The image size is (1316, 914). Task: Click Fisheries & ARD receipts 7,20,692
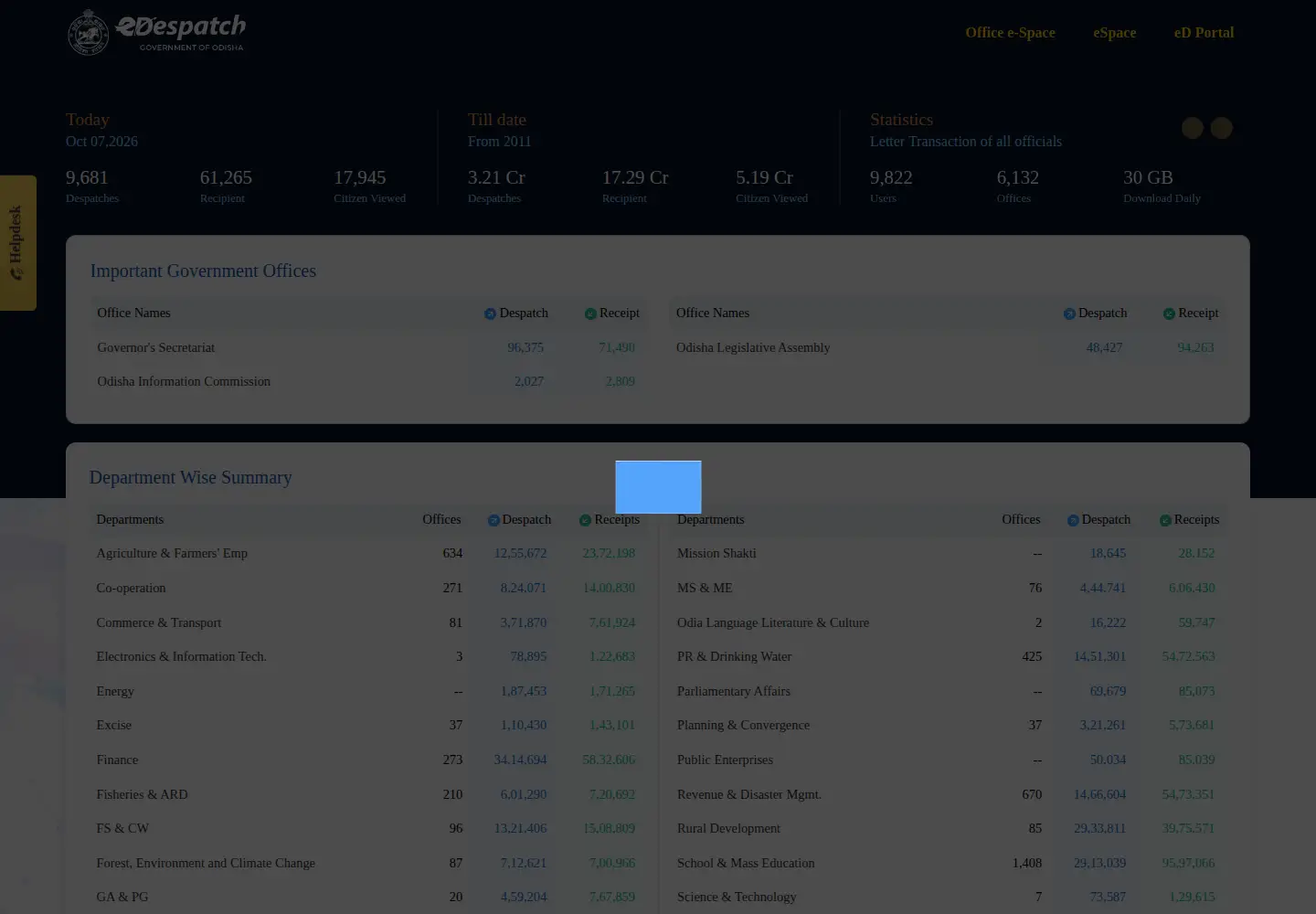click(611, 794)
